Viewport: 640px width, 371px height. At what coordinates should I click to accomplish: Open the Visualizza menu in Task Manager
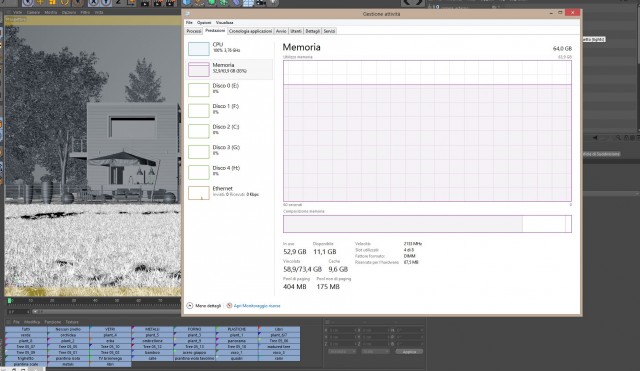tap(224, 22)
